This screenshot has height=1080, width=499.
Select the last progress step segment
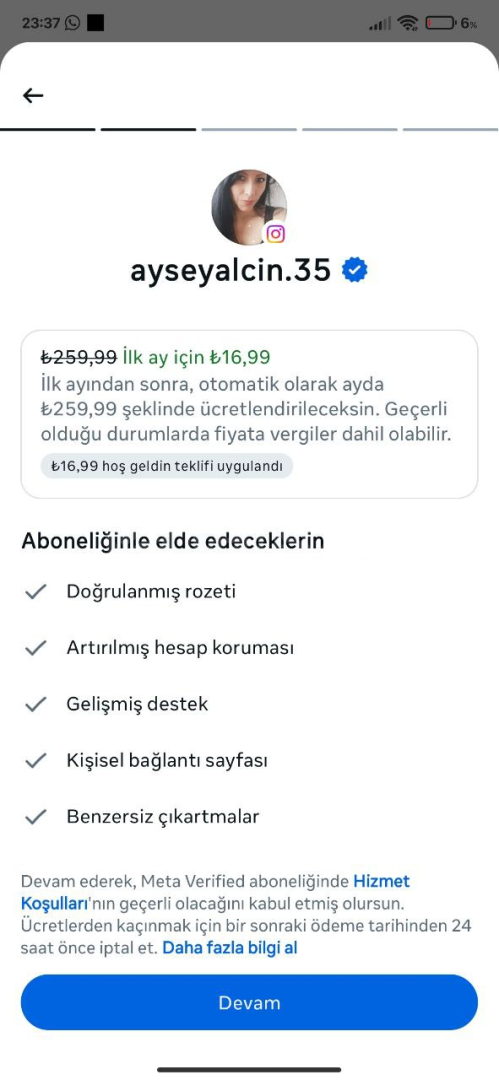[x=451, y=129]
